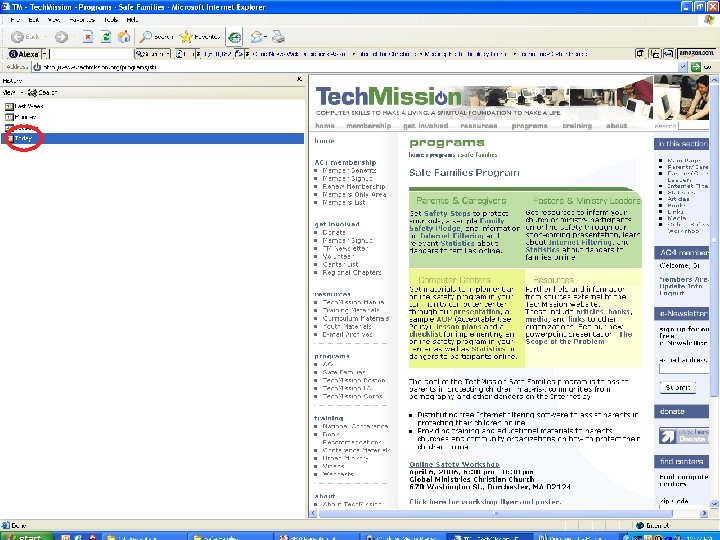The height and width of the screenshot is (540, 720).
Task: Switch to TM - TechMission taskbar button
Action: tap(489, 536)
